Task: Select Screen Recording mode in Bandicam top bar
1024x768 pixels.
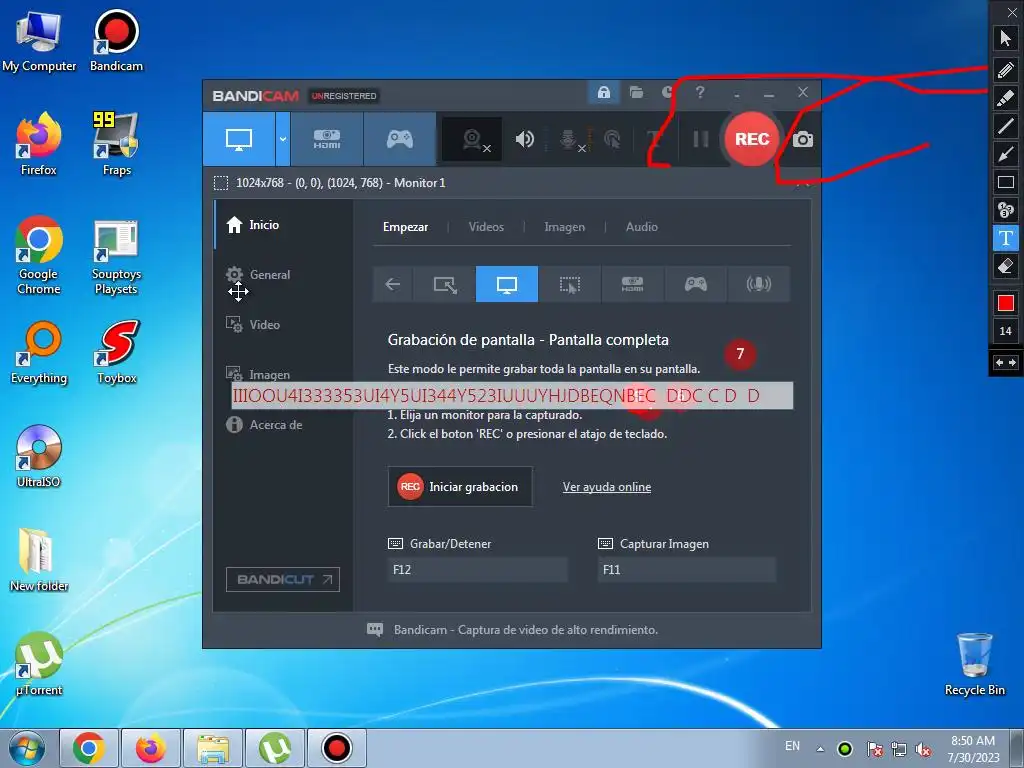Action: point(238,139)
